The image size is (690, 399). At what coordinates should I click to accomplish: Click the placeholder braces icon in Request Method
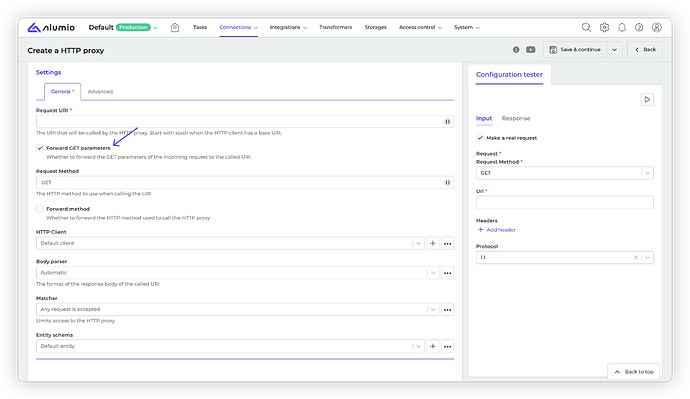(448, 183)
